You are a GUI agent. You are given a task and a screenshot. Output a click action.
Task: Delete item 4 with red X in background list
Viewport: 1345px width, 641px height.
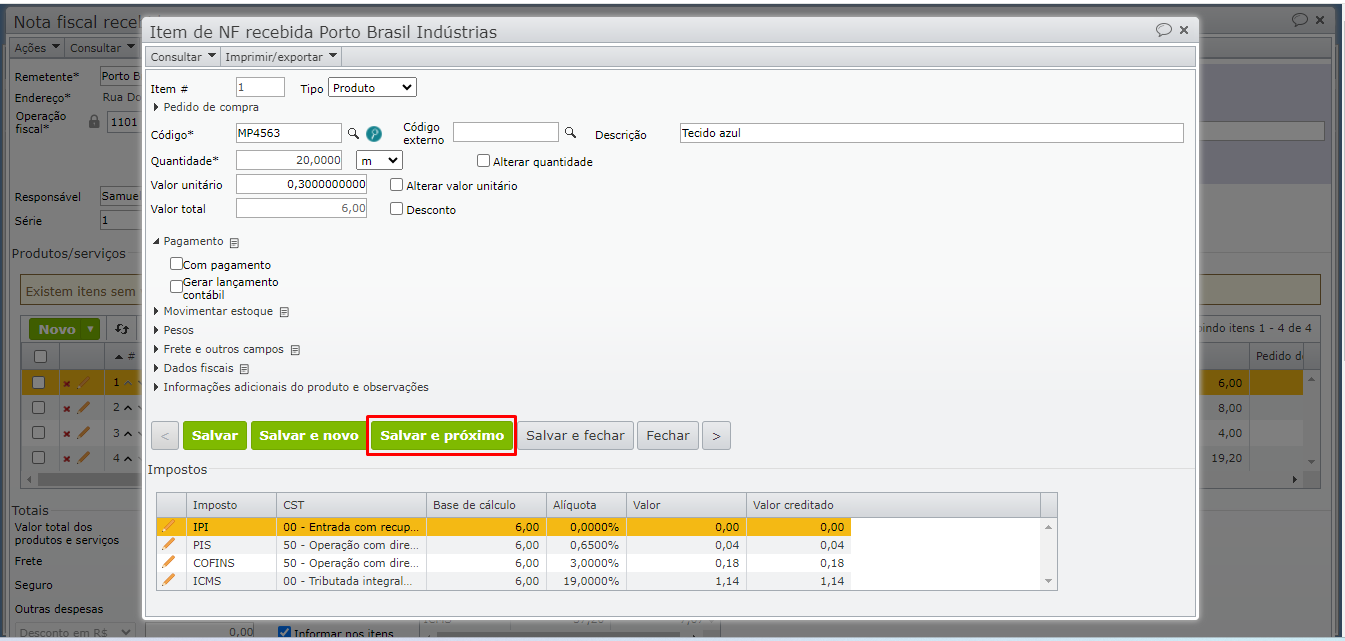pos(67,459)
